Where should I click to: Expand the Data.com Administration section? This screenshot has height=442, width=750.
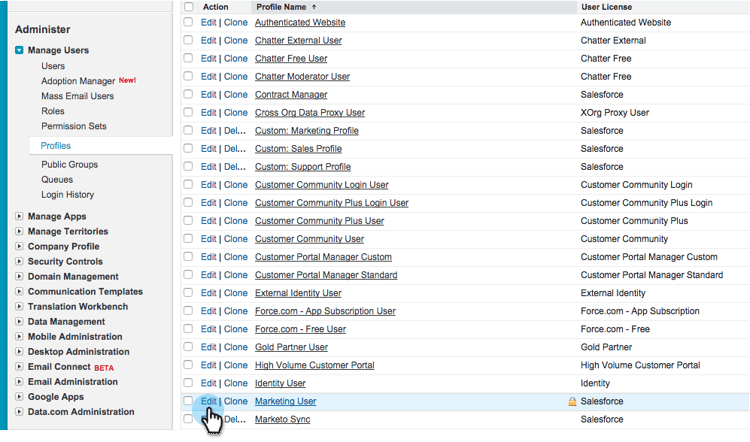pyautogui.click(x=19, y=411)
